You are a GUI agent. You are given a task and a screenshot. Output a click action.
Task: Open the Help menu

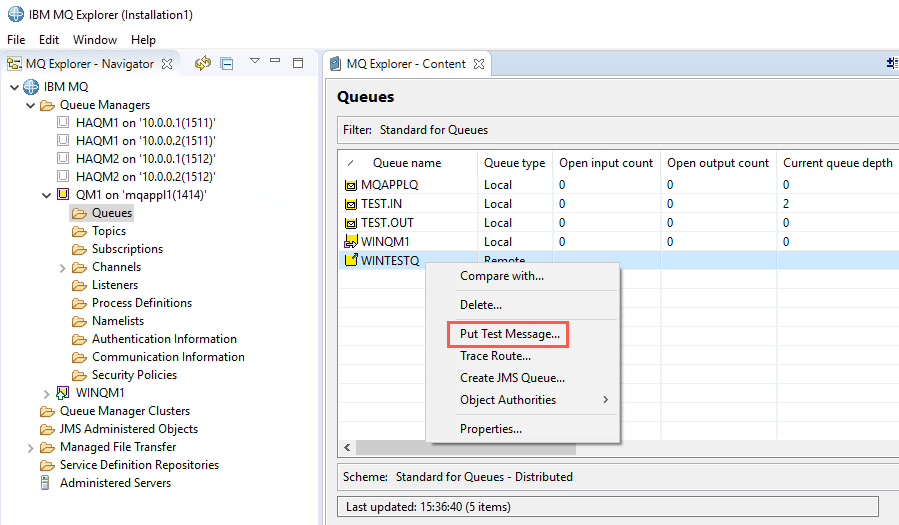coord(143,40)
